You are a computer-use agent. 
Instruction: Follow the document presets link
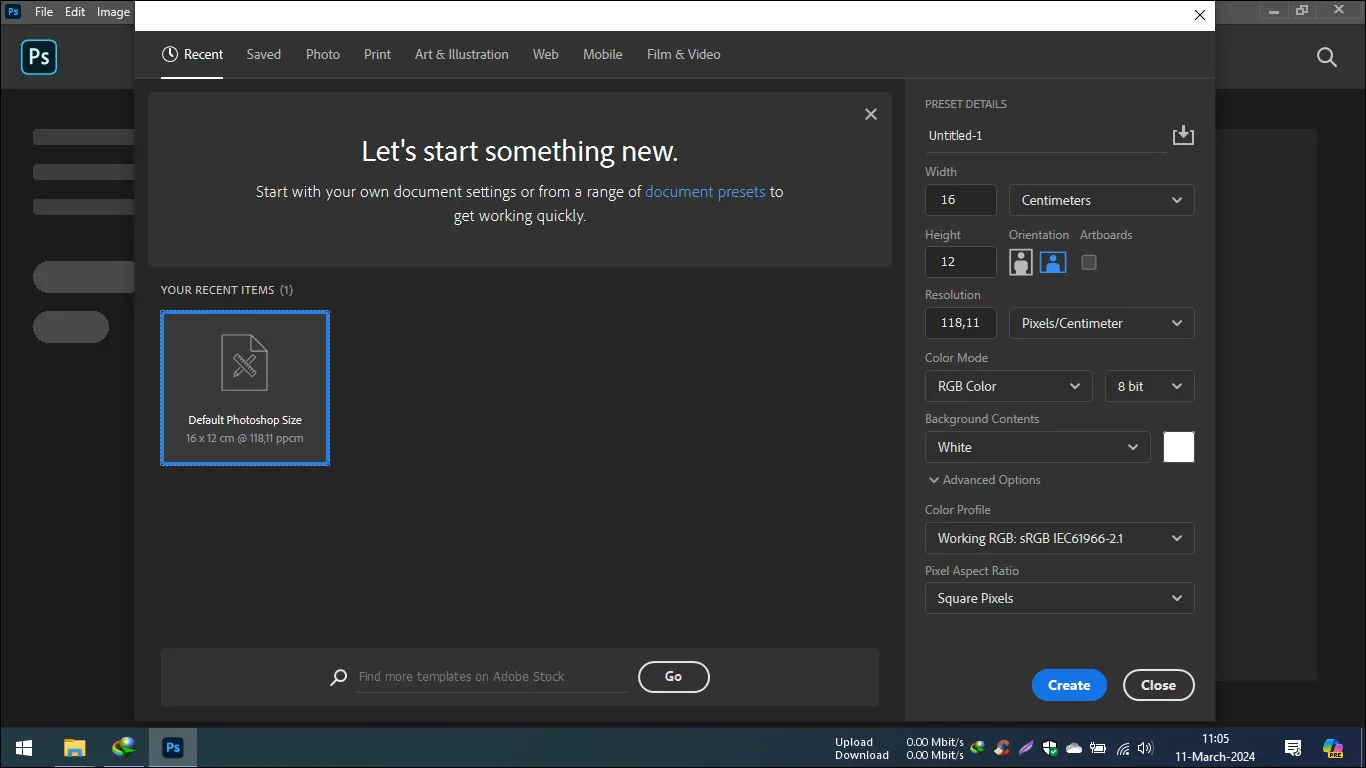tap(705, 191)
